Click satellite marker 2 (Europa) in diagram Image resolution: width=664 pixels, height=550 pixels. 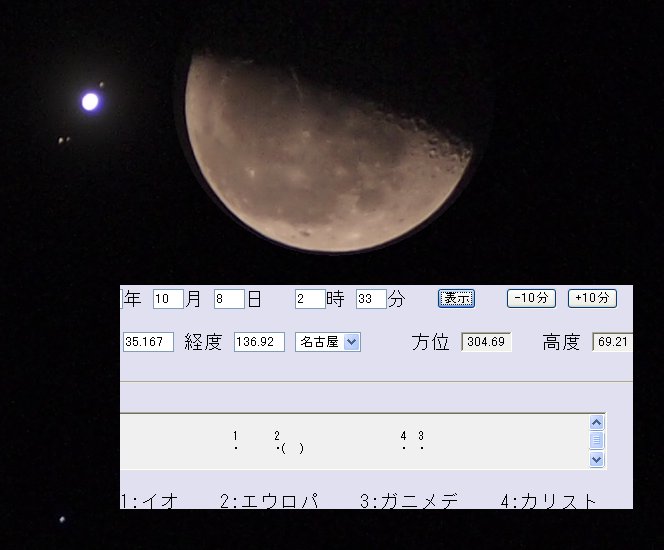[276, 447]
